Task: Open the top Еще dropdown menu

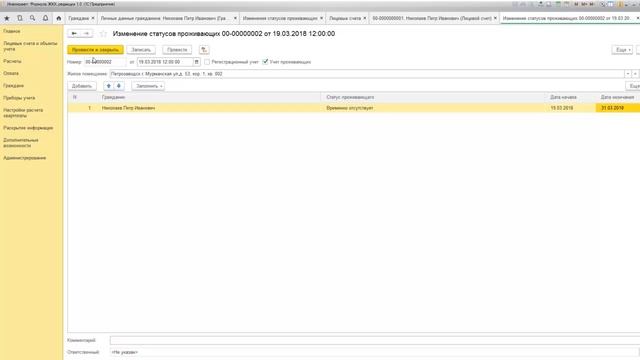Action: coord(622,50)
